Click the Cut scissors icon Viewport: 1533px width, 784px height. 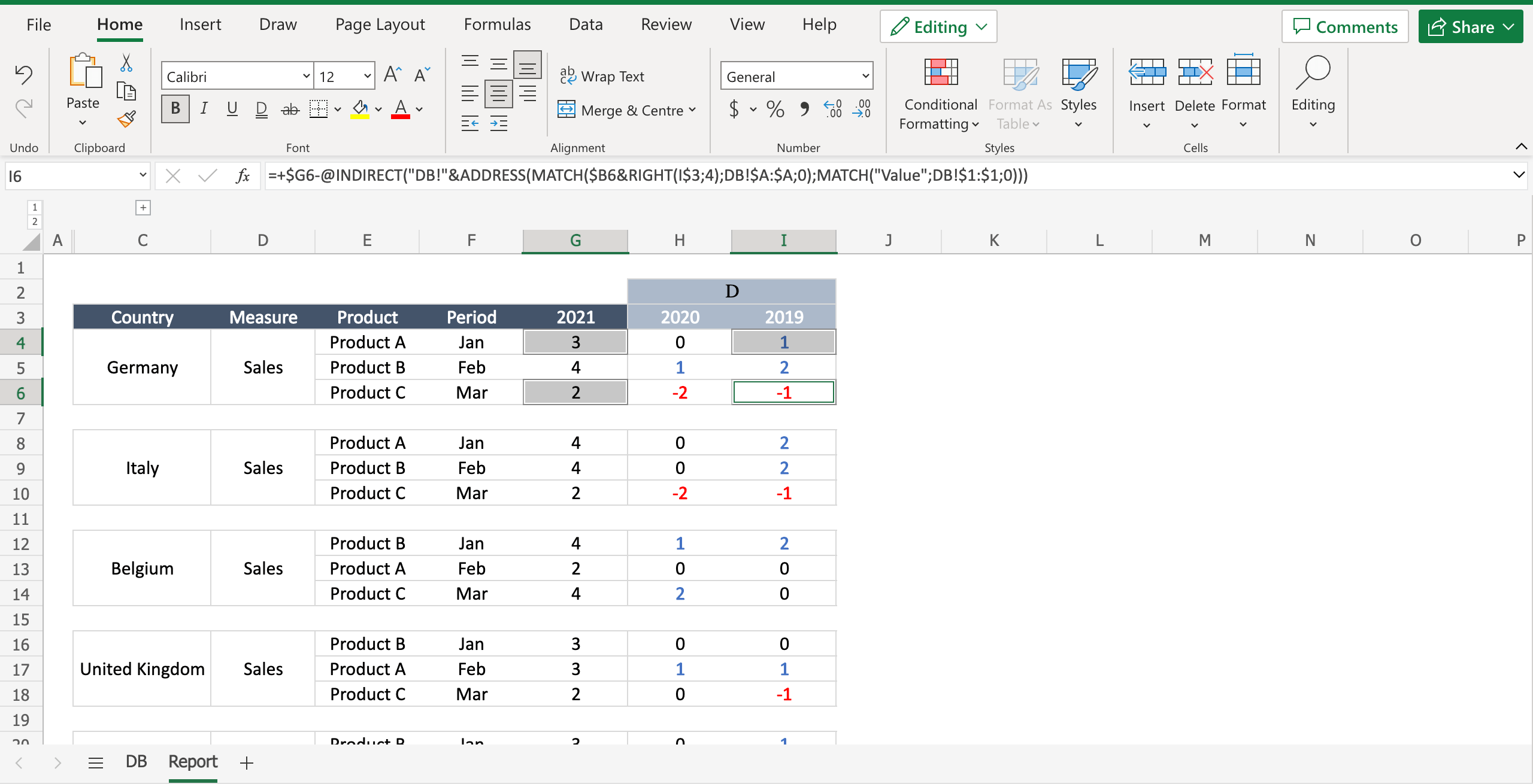click(126, 63)
